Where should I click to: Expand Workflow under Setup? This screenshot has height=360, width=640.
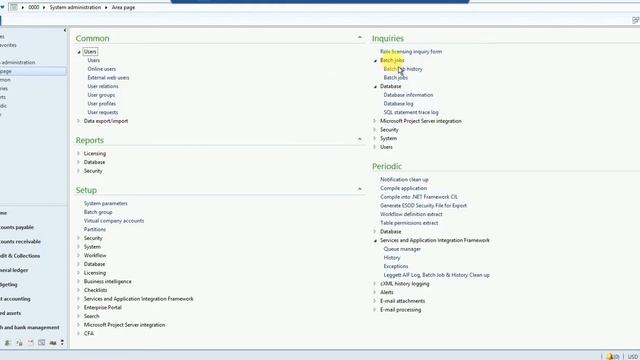point(78,256)
